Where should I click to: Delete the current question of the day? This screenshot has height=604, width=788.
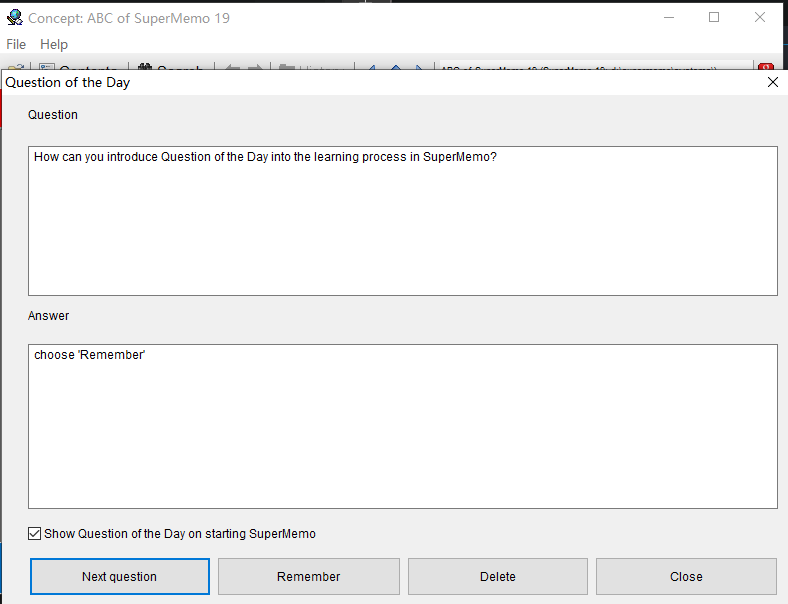[497, 576]
